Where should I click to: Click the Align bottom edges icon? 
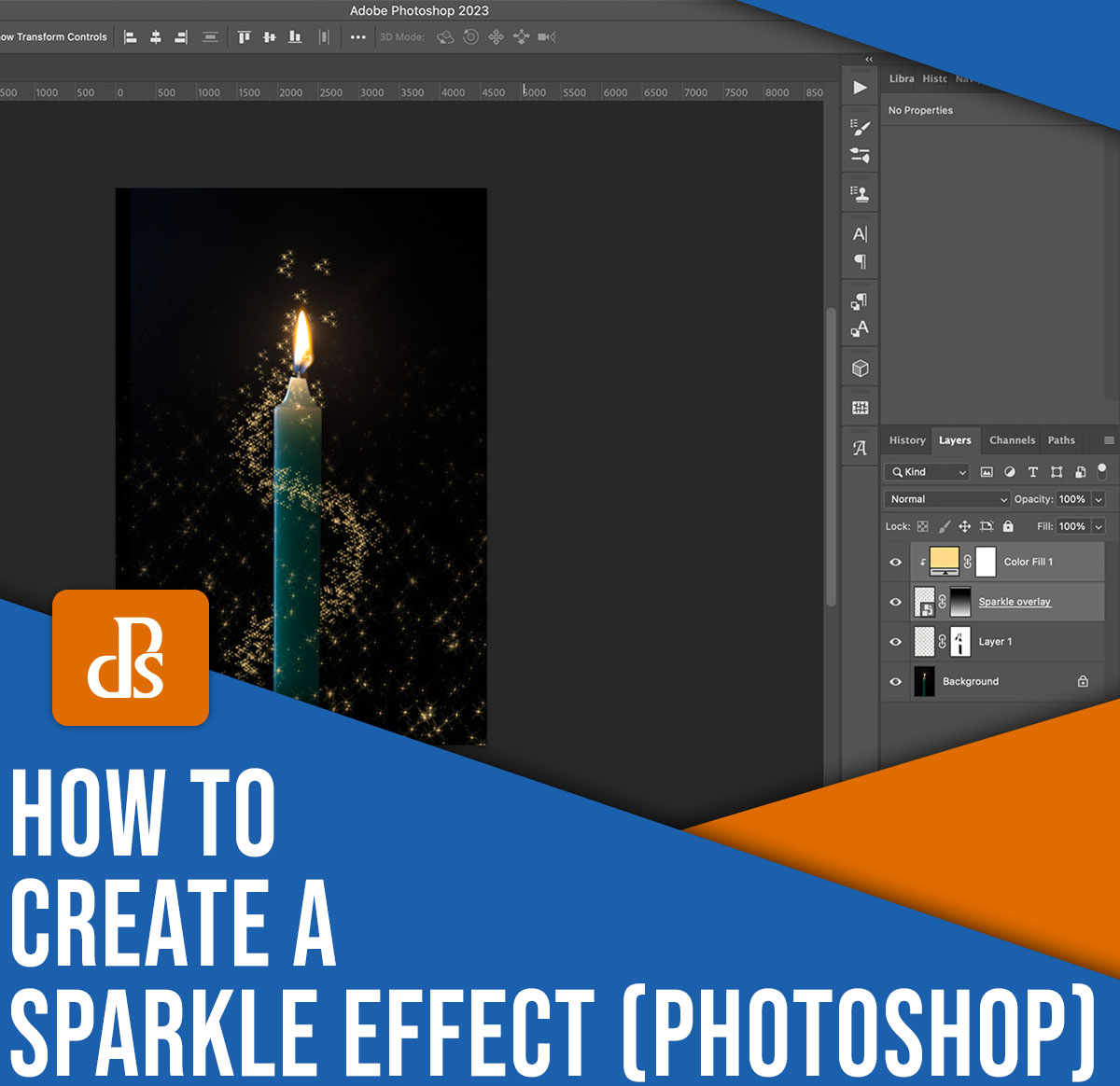[295, 37]
